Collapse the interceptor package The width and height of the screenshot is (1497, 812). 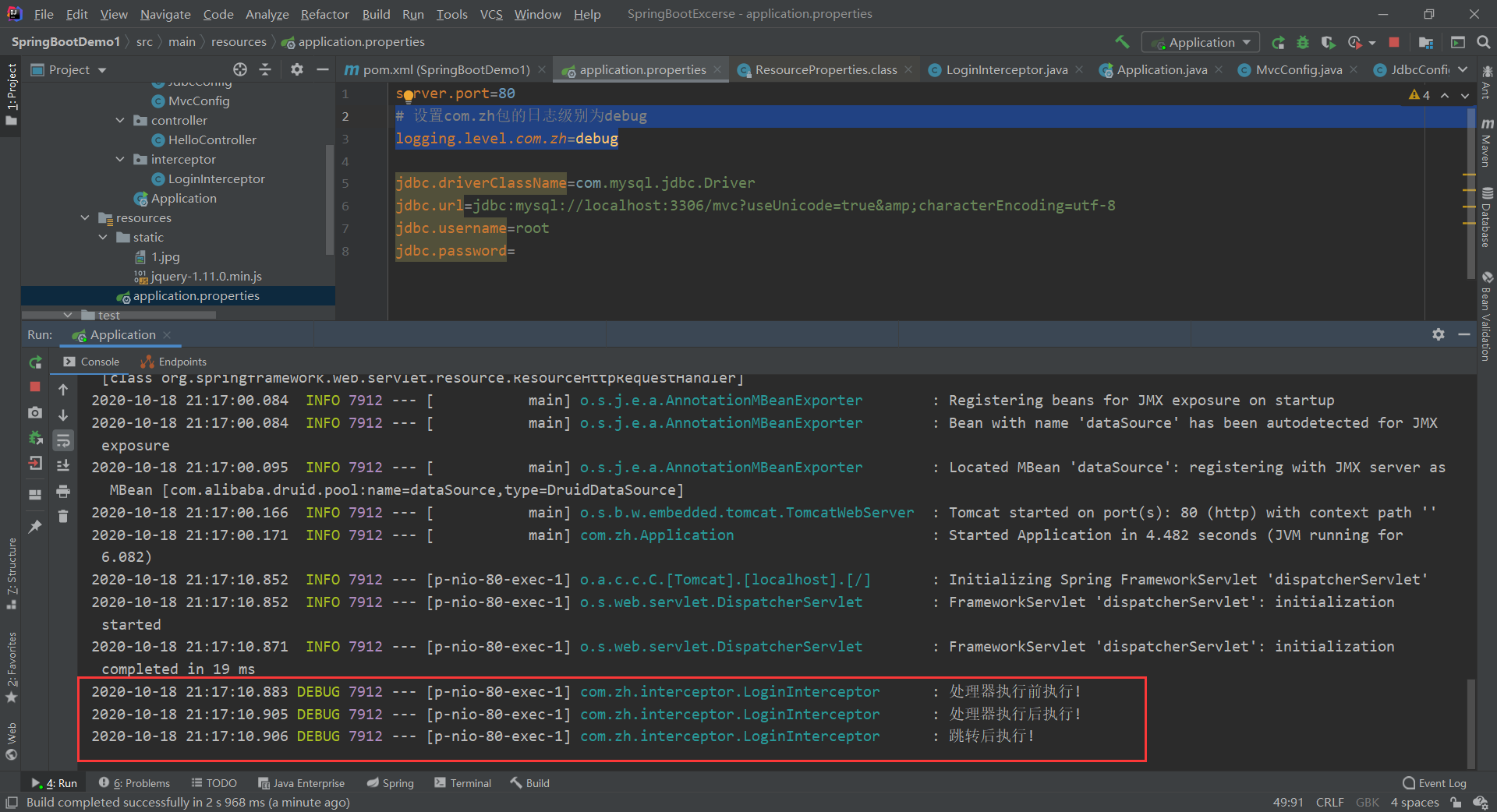pyautogui.click(x=120, y=159)
